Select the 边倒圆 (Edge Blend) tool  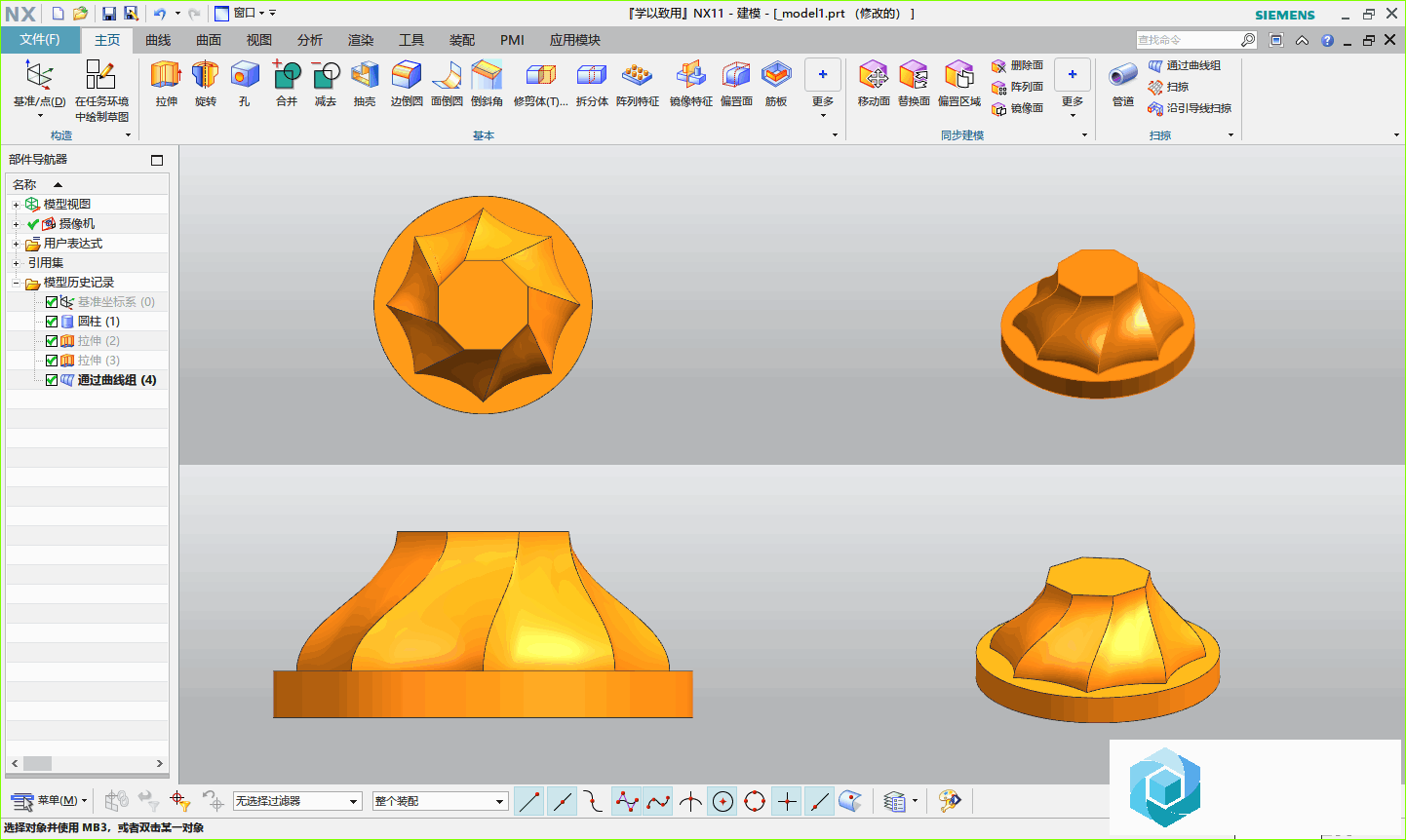[x=407, y=83]
